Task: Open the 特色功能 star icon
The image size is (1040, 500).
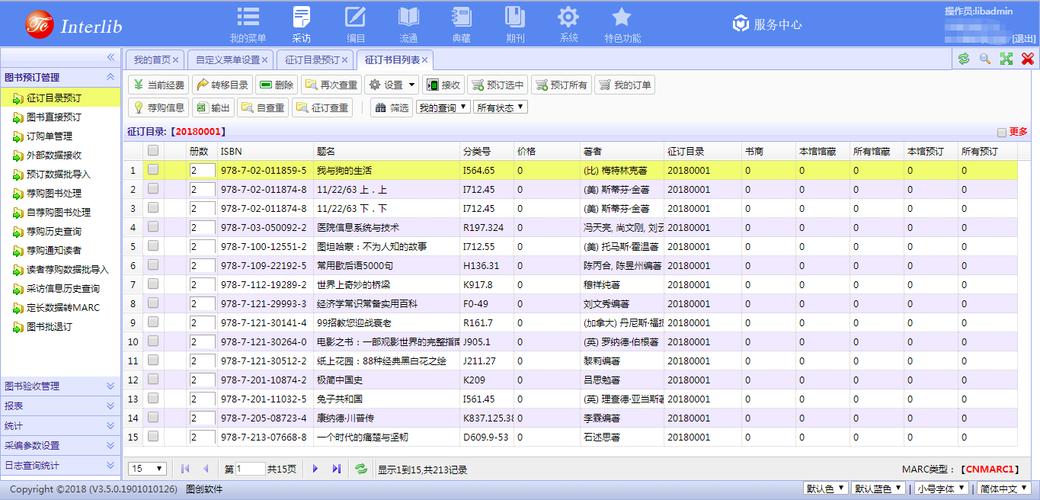Action: 622,24
